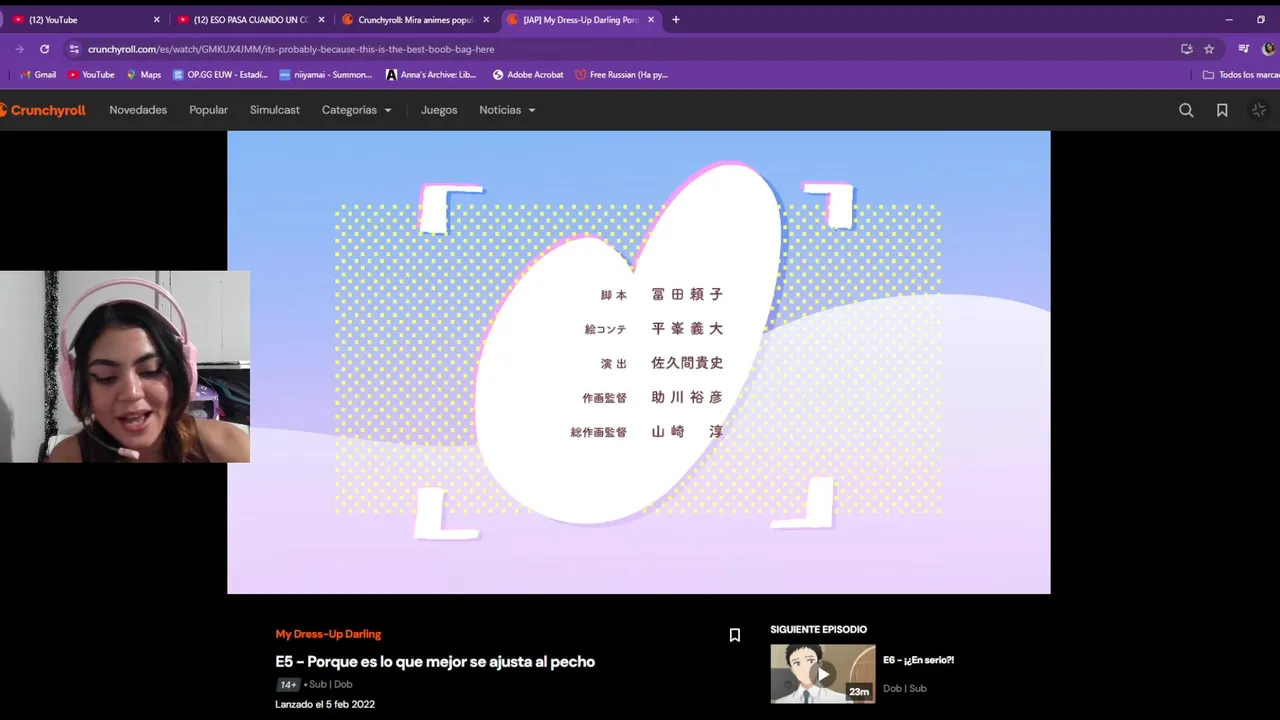
Task: Open the OP.GG EUW bookmark
Action: tap(220, 74)
